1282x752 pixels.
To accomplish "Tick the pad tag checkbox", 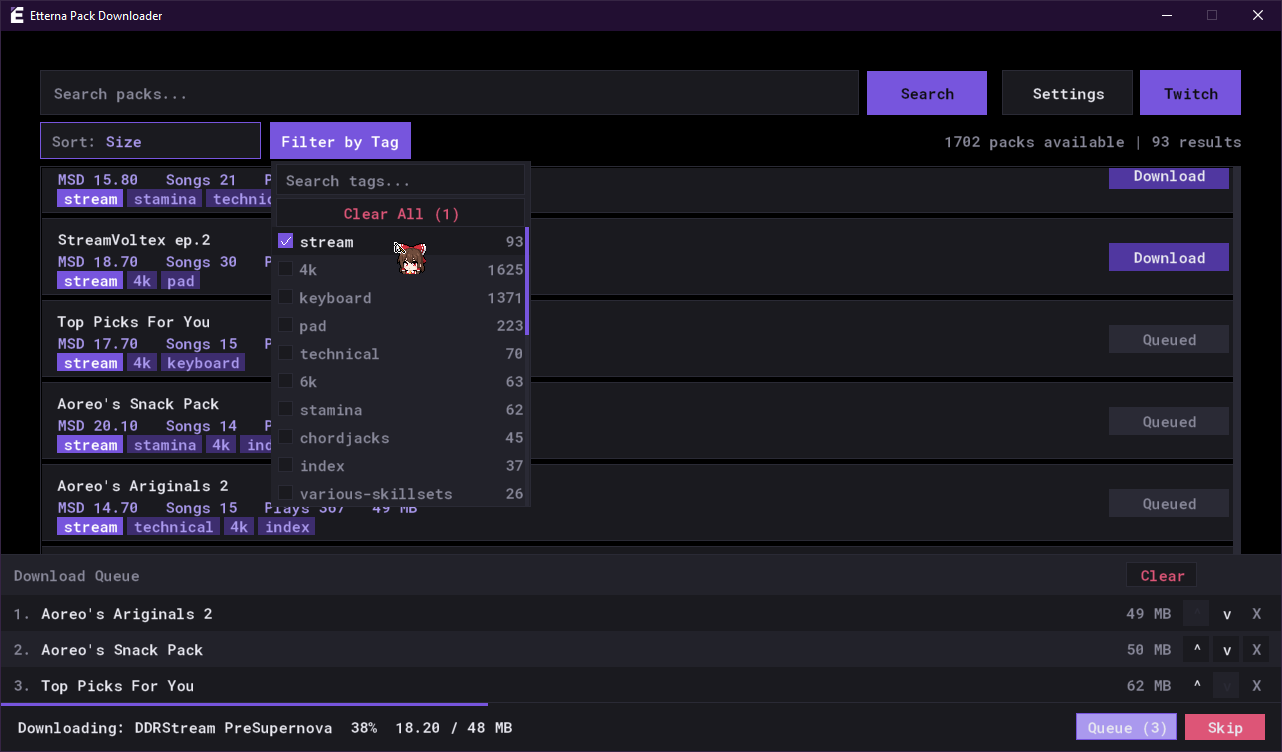I will tap(285, 326).
